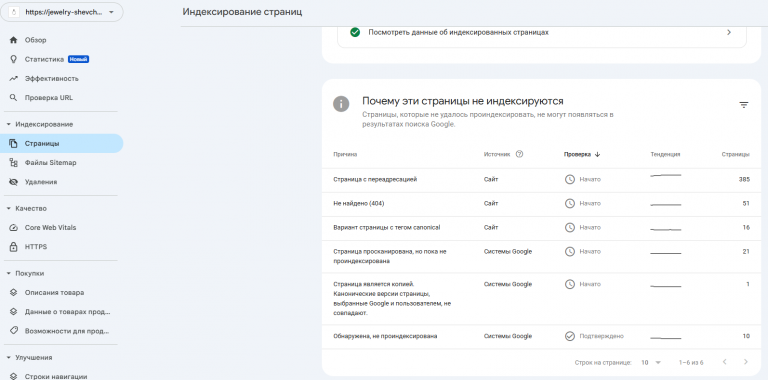Click the help icon next to Источник
Image resolution: width=768 pixels, height=380 pixels.
pyautogui.click(x=520, y=154)
